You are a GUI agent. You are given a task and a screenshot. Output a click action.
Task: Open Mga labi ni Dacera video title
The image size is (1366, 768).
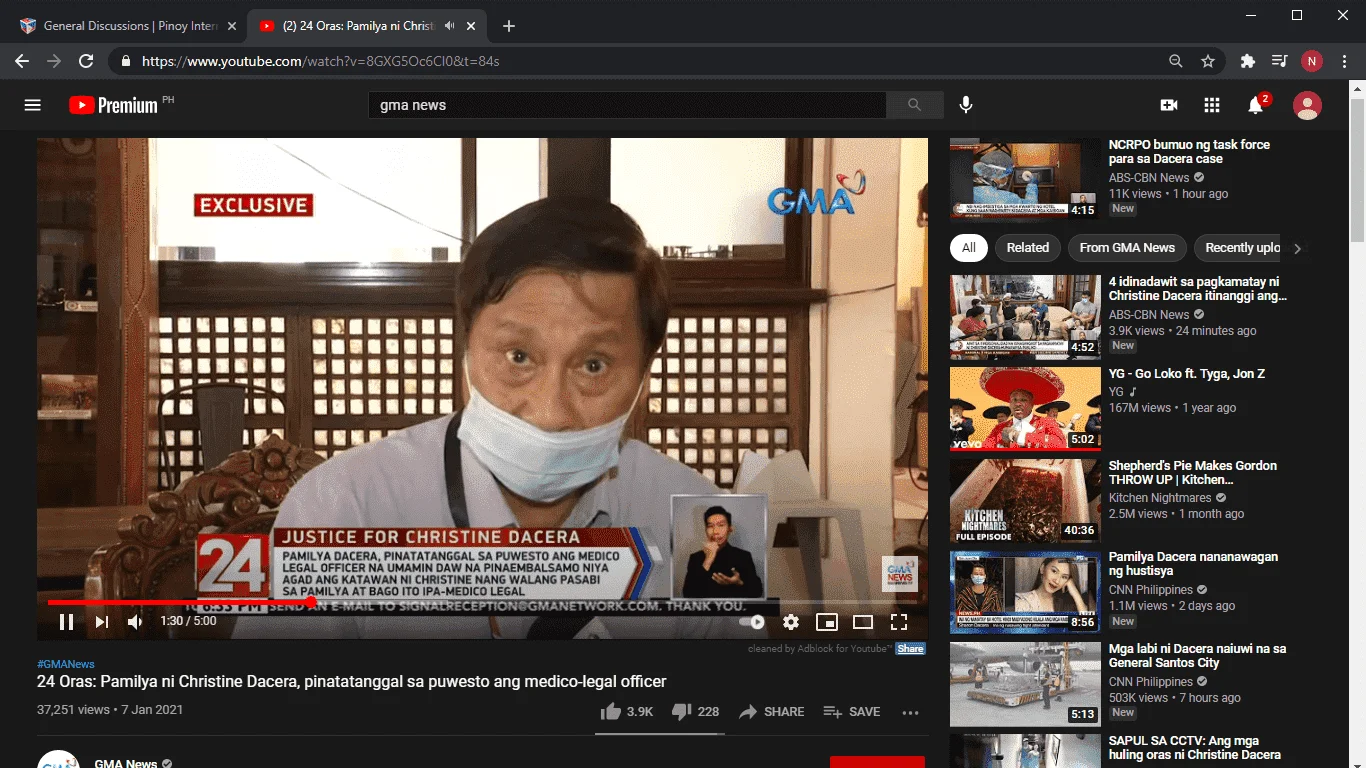1198,656
